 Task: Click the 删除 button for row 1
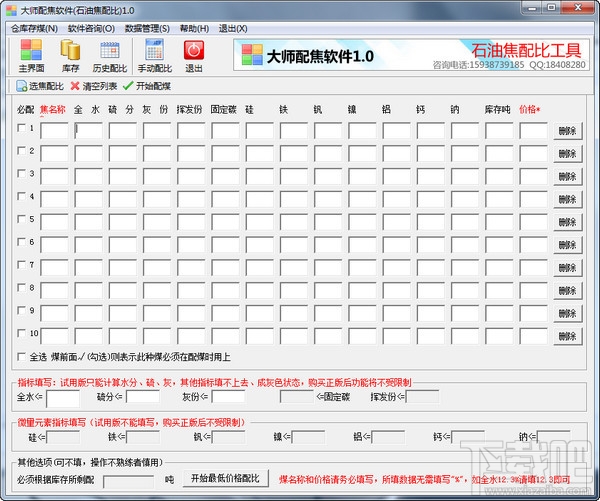[568, 131]
